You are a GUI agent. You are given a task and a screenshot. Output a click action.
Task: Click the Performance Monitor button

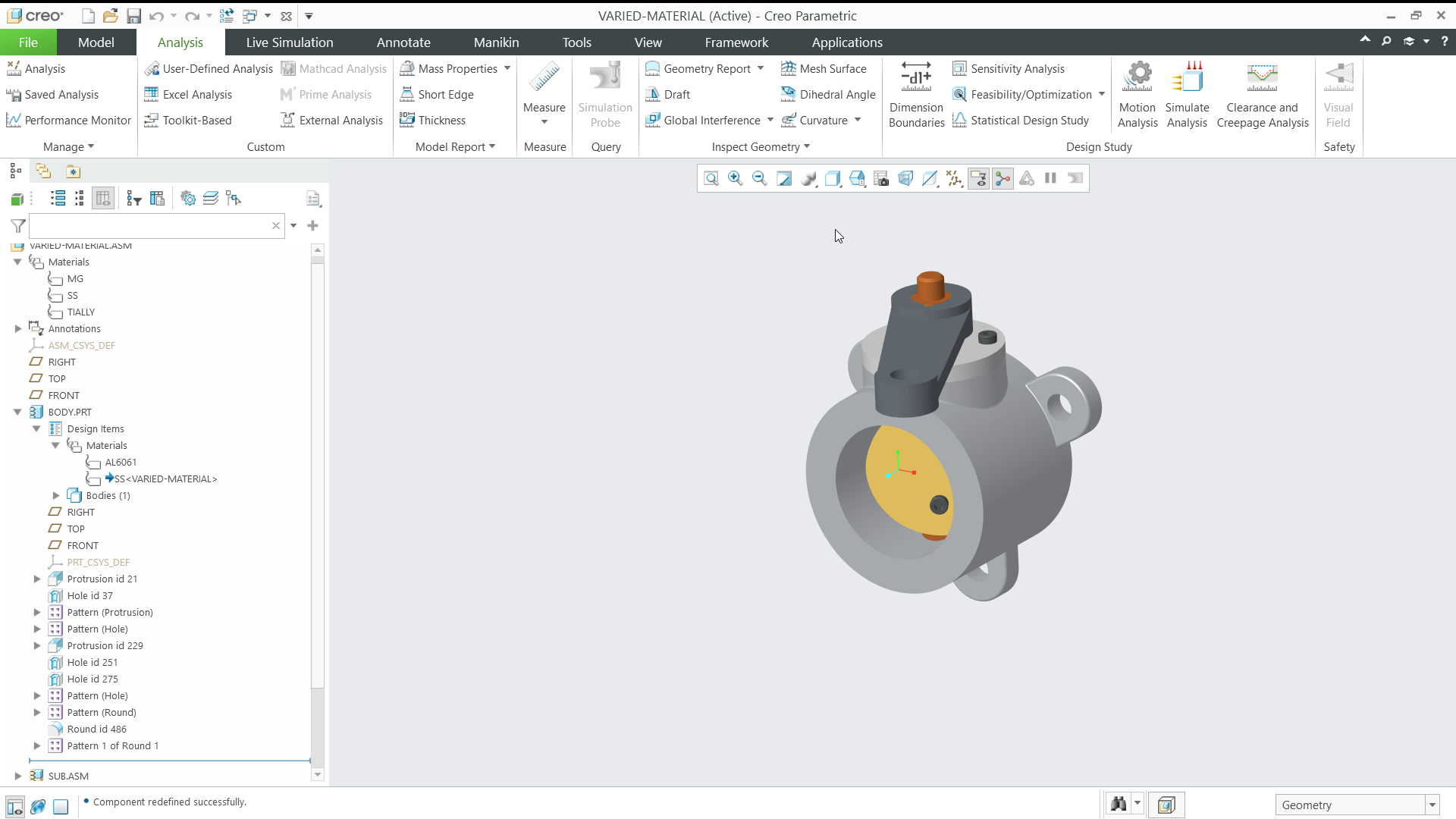(68, 120)
